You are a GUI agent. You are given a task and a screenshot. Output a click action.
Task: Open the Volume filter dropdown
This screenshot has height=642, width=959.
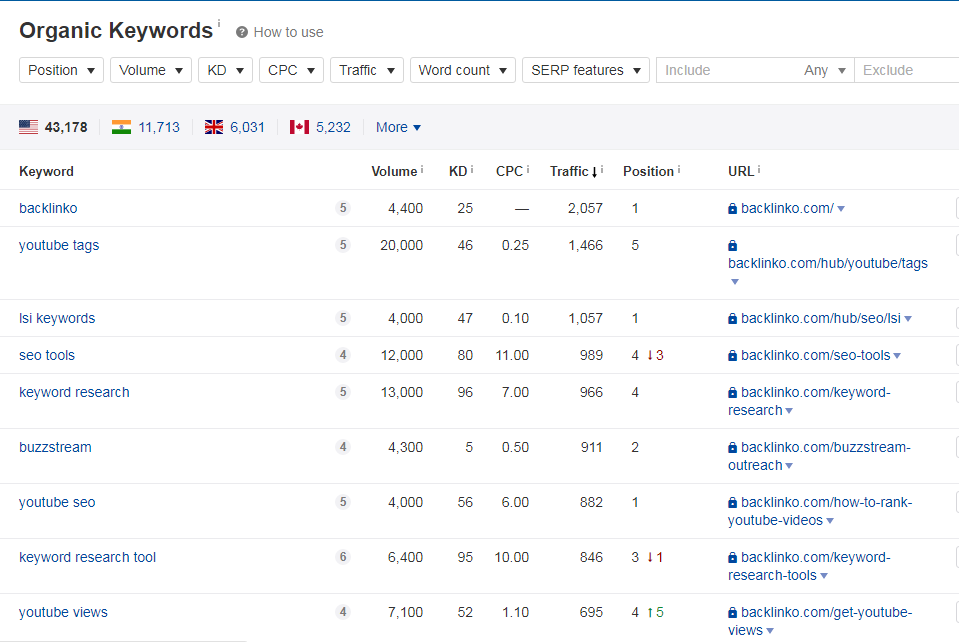pos(150,70)
